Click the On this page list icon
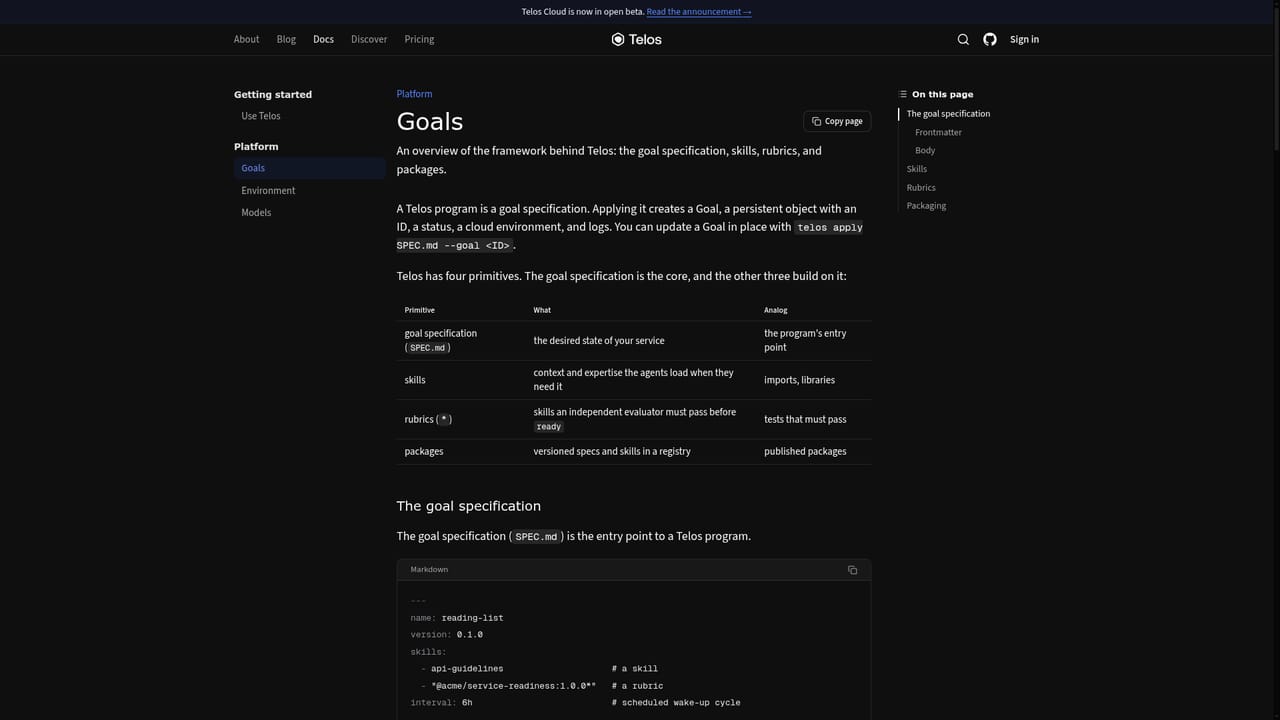The image size is (1280, 720). click(903, 94)
